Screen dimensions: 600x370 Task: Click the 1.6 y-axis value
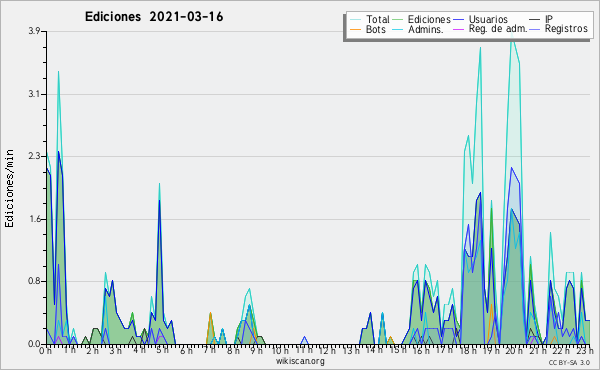(x=34, y=219)
